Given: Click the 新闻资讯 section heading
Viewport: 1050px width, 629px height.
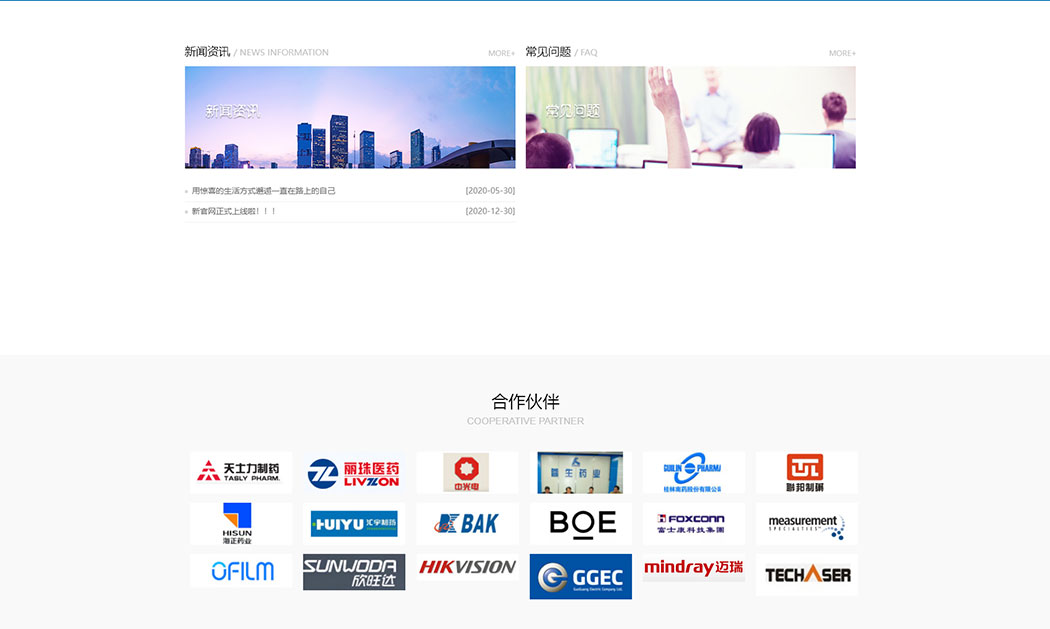Looking at the screenshot, I should [x=207, y=52].
